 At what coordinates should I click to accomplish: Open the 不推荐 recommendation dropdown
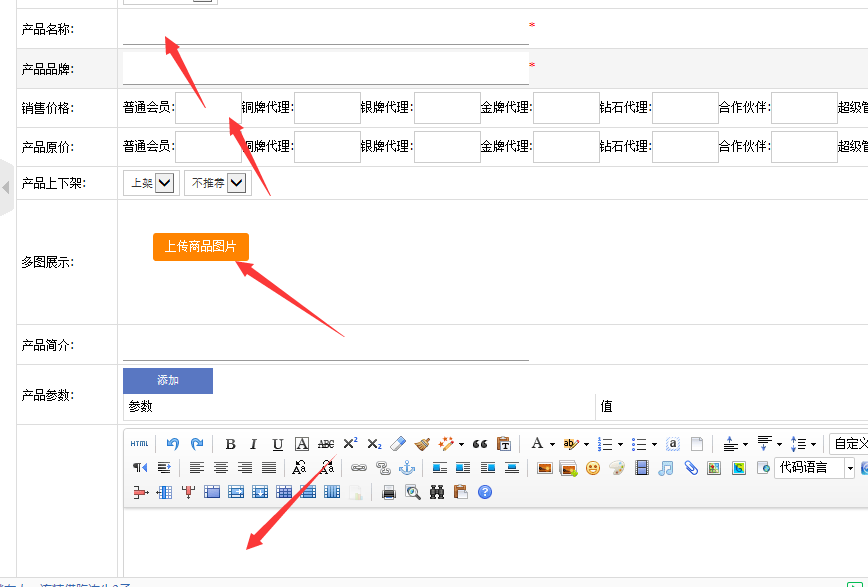pos(218,183)
